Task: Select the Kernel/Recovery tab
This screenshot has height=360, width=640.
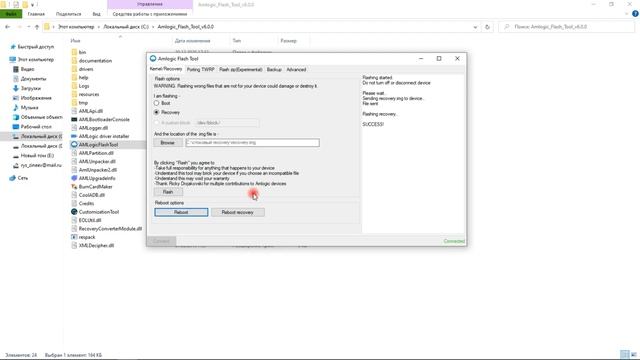Action: point(166,69)
